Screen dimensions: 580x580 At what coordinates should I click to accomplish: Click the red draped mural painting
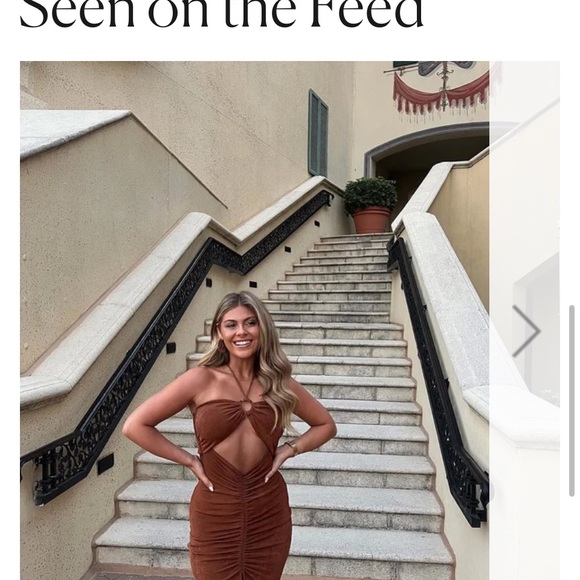point(439,88)
